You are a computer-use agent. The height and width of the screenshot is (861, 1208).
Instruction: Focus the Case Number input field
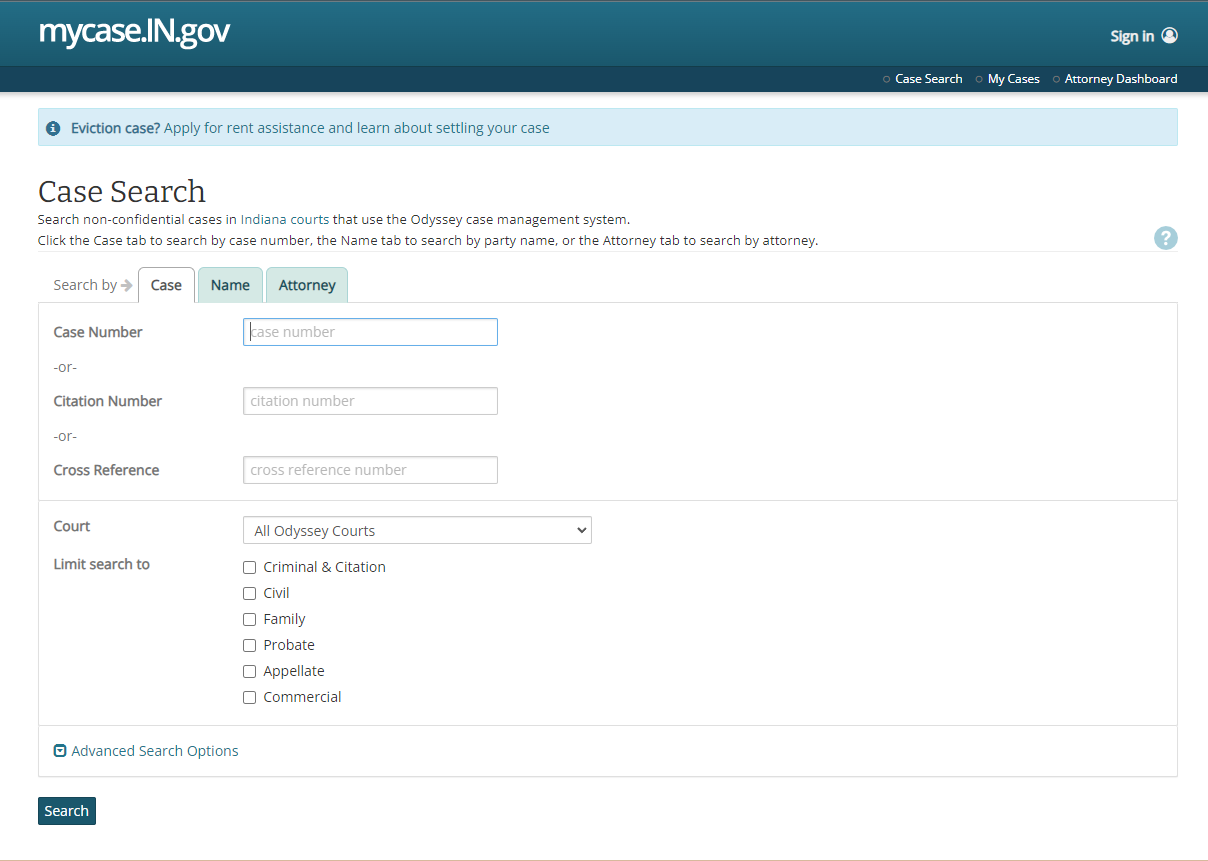[x=370, y=332]
